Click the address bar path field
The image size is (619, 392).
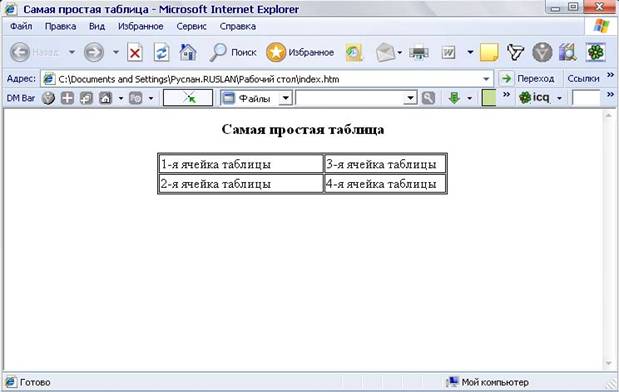click(267, 79)
